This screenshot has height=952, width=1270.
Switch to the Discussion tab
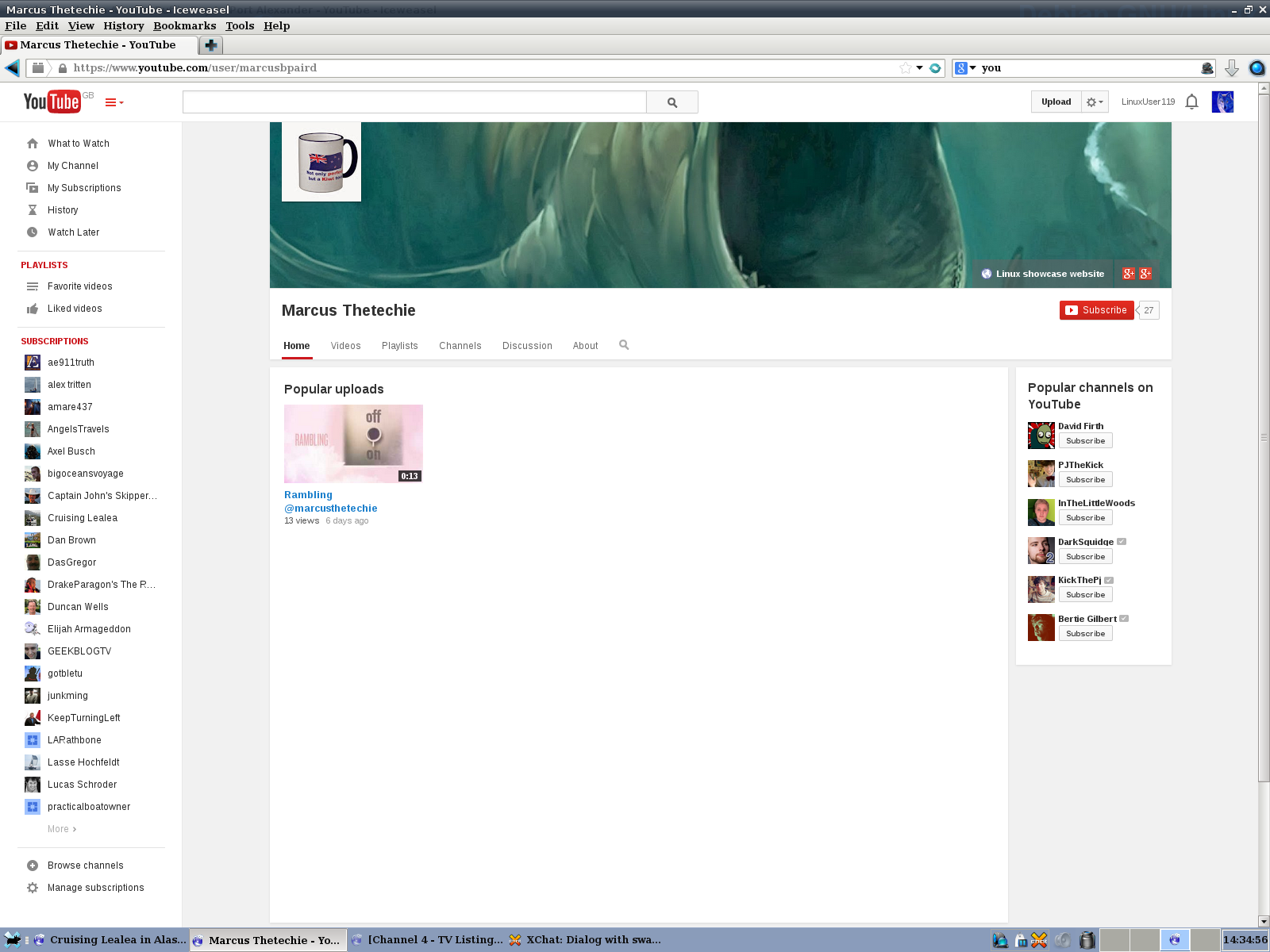pos(527,346)
